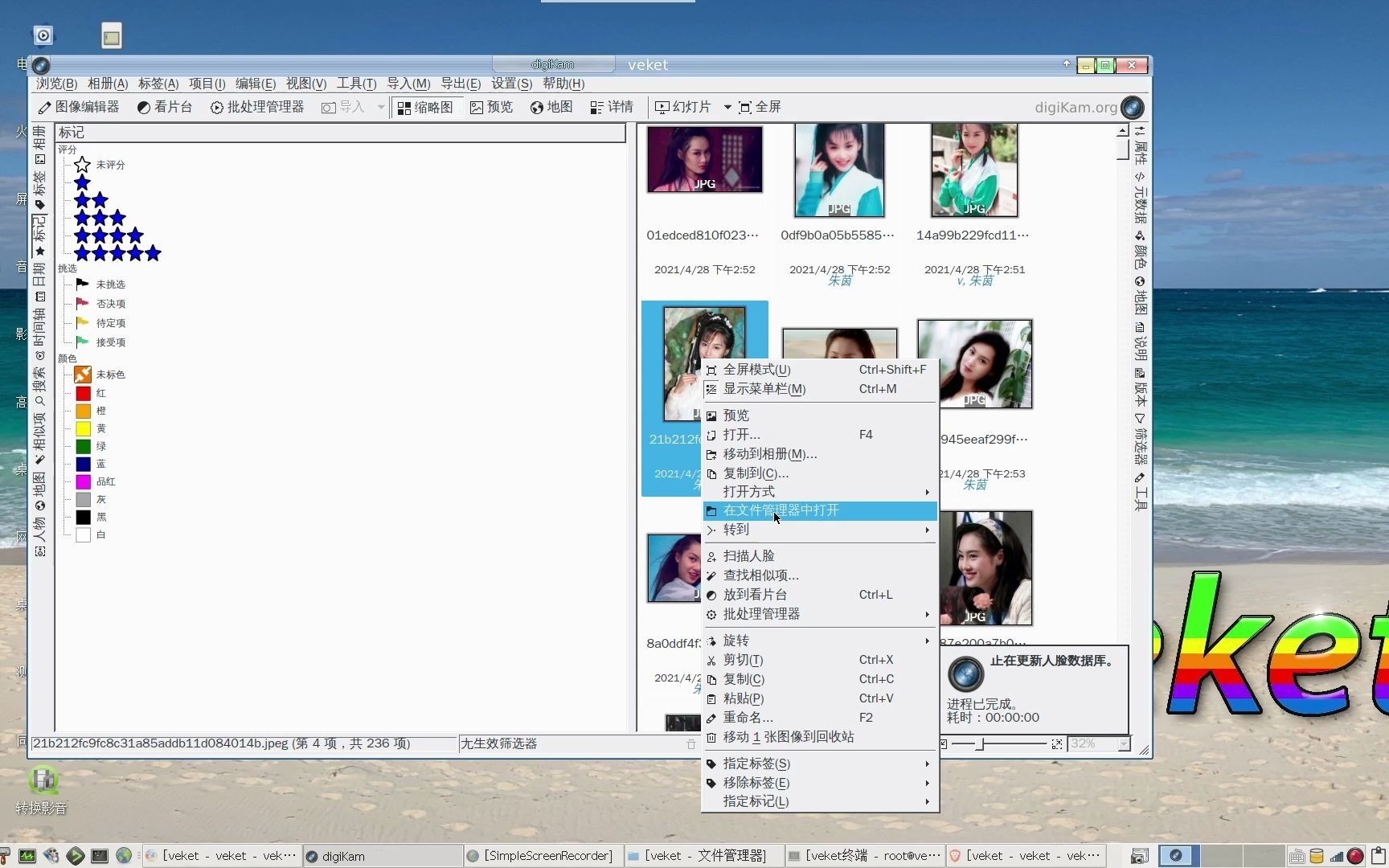Image resolution: width=1389 pixels, height=868 pixels.
Task: Open the Image Editor (图像编辑器) toolbar button
Action: pos(79,107)
